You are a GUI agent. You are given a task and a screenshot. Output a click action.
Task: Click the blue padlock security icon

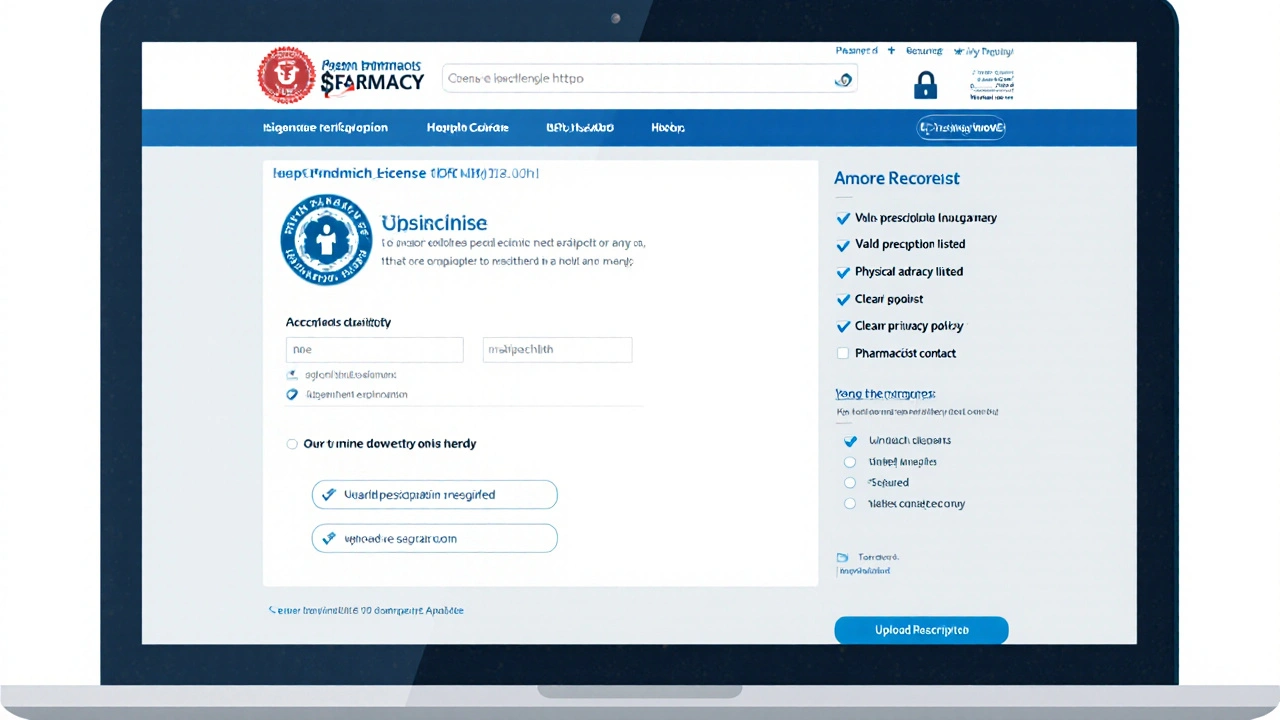(x=926, y=86)
